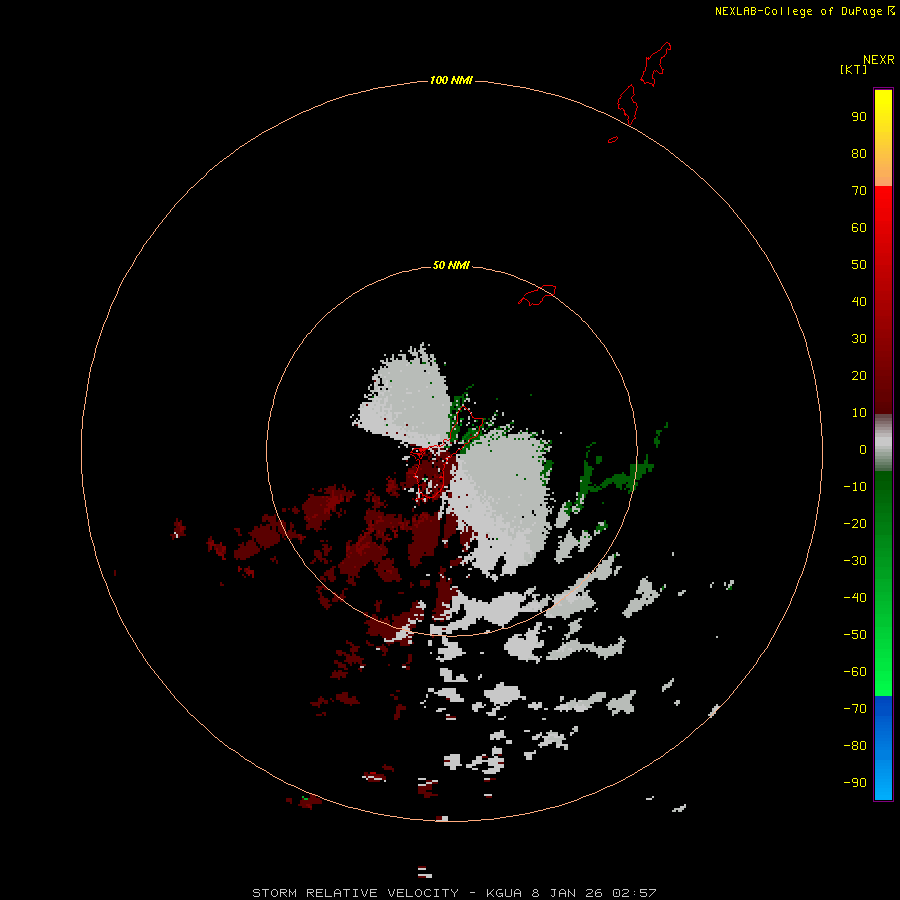Click the 10 value on the velocity scale
This screenshot has height=900, width=900.
click(859, 413)
